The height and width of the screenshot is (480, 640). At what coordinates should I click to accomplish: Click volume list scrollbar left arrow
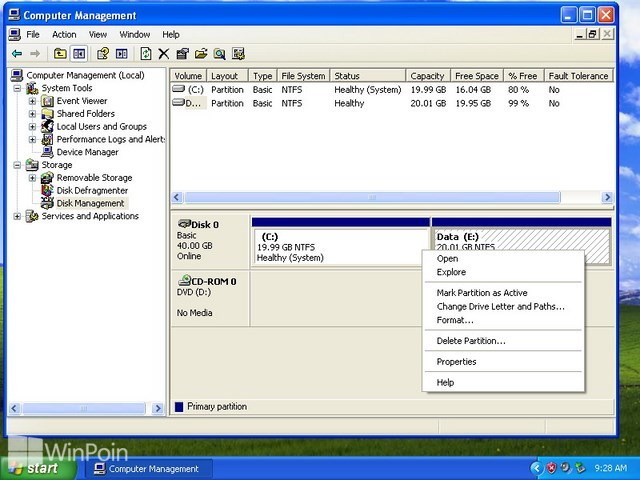pos(177,198)
